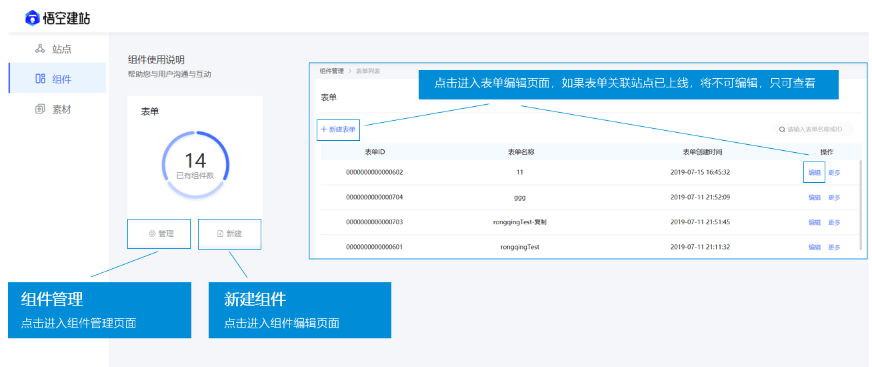
Task: Click the 帮助您与用户沟通与互动 subtitle
Action: 170,73
